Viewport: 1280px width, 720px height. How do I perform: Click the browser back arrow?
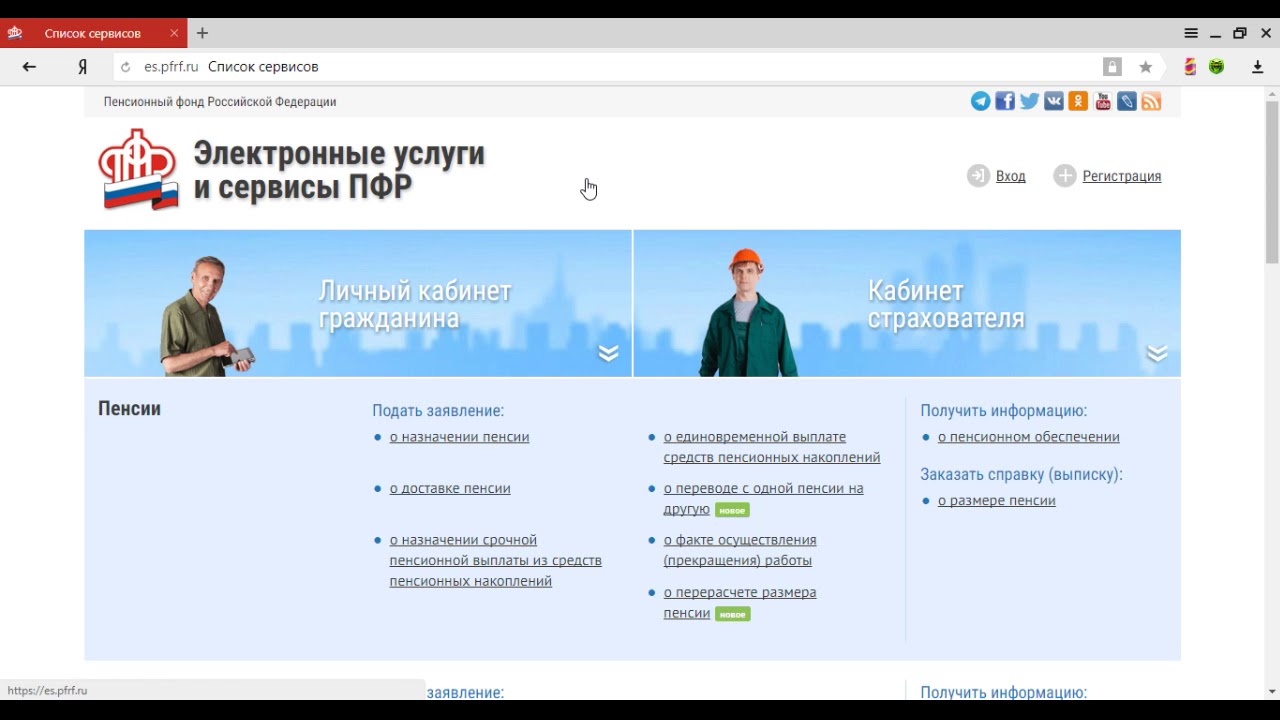(29, 67)
